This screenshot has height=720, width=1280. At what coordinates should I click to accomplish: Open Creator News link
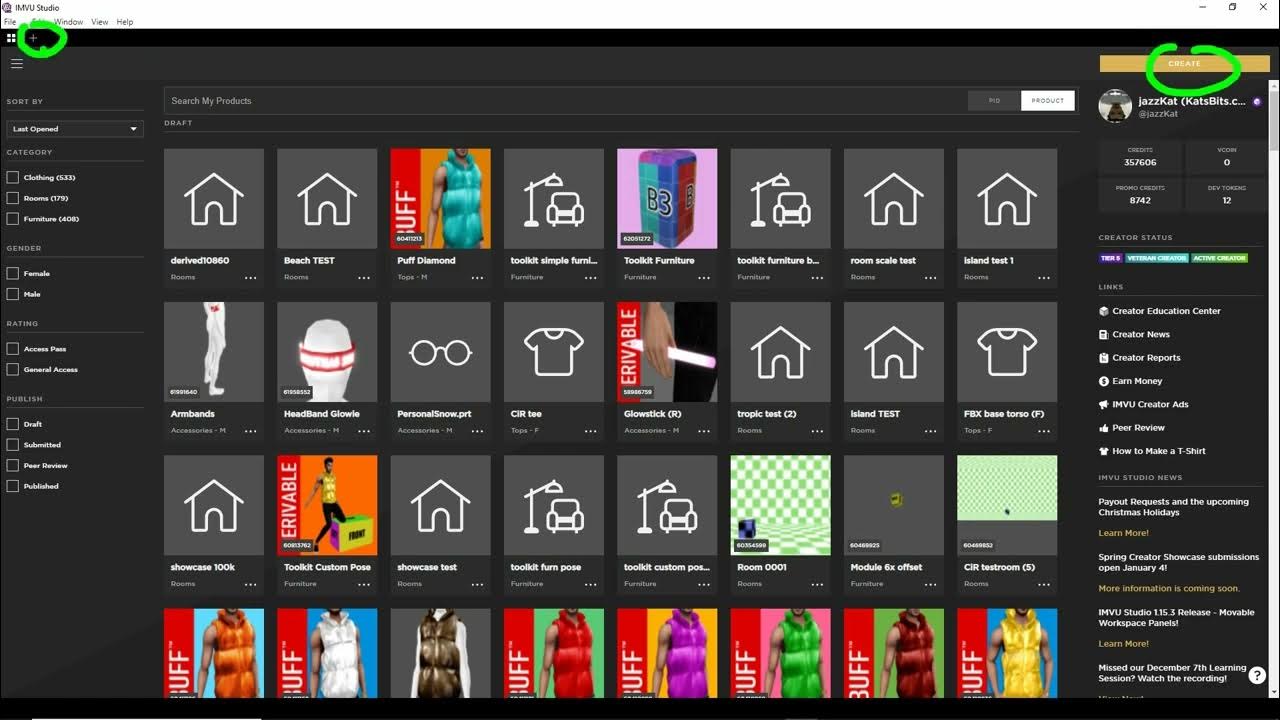(1141, 334)
